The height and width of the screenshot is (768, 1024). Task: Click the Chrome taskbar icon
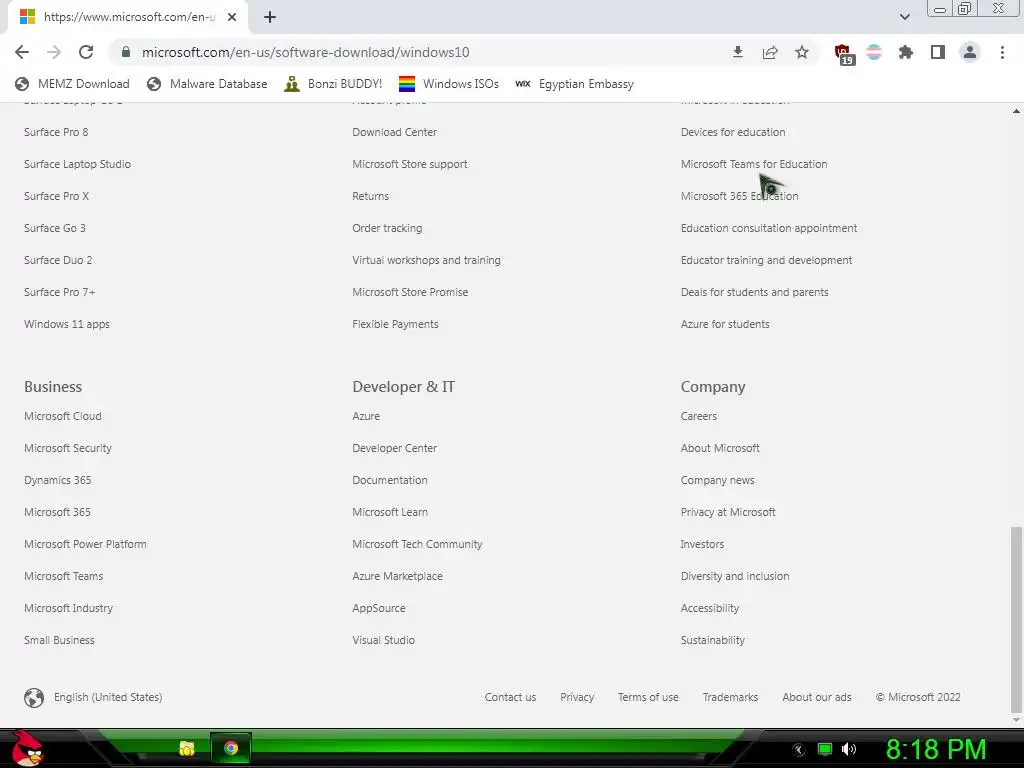(231, 748)
